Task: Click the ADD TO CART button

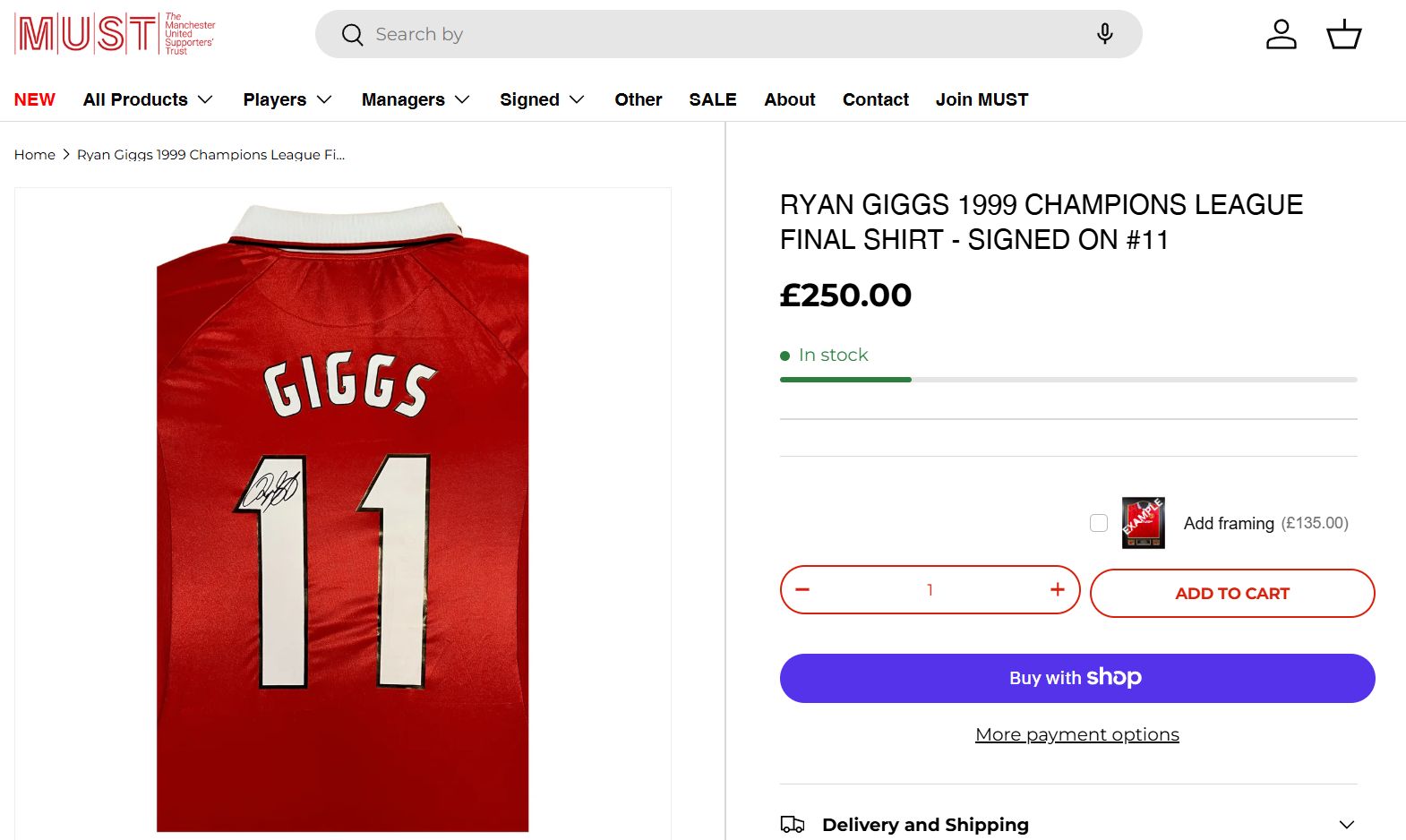Action: pyautogui.click(x=1231, y=593)
